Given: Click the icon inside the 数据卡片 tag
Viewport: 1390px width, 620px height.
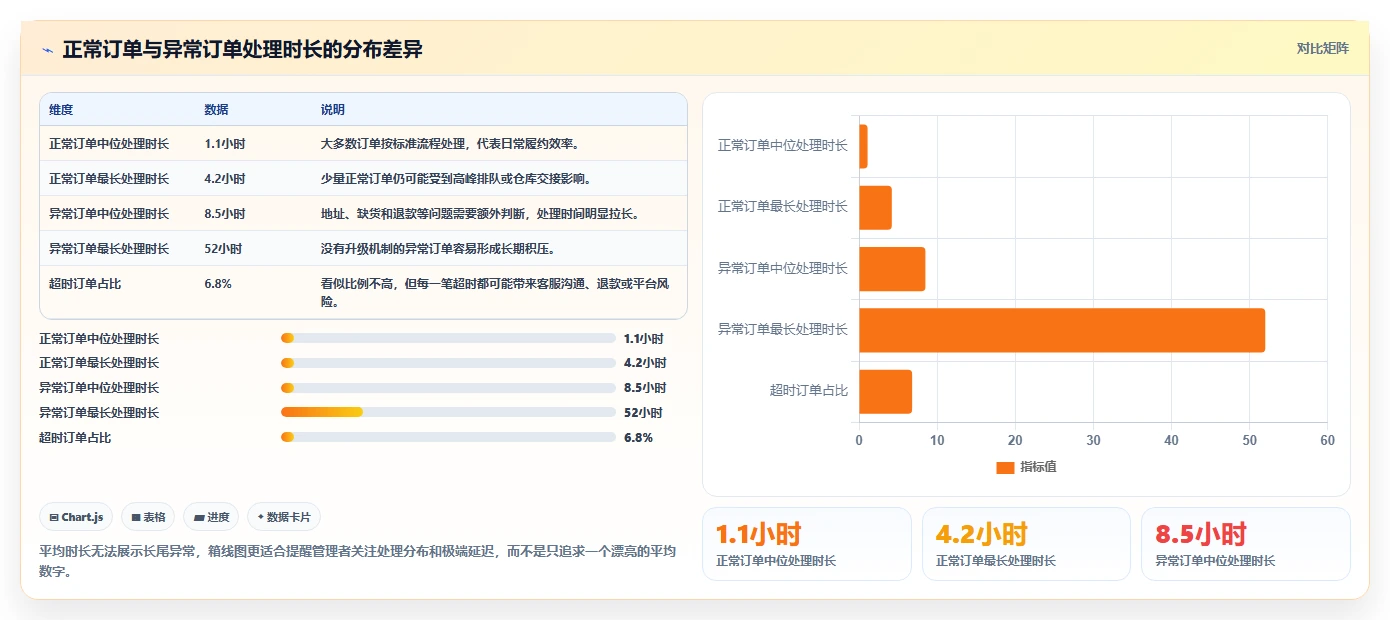Looking at the screenshot, I should [261, 517].
